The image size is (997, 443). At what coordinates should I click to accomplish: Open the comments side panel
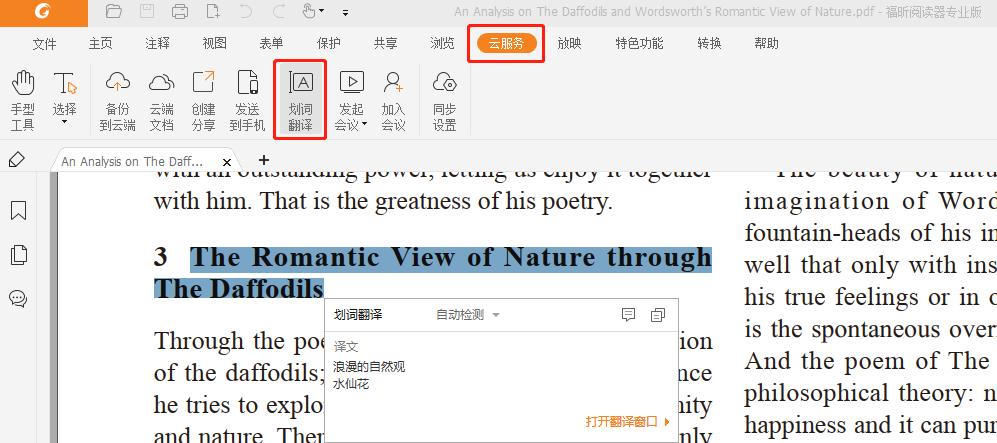point(18,298)
